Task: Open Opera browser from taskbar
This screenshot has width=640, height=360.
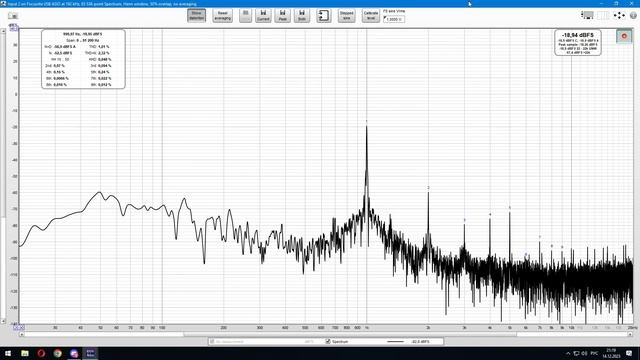Action: [41, 353]
